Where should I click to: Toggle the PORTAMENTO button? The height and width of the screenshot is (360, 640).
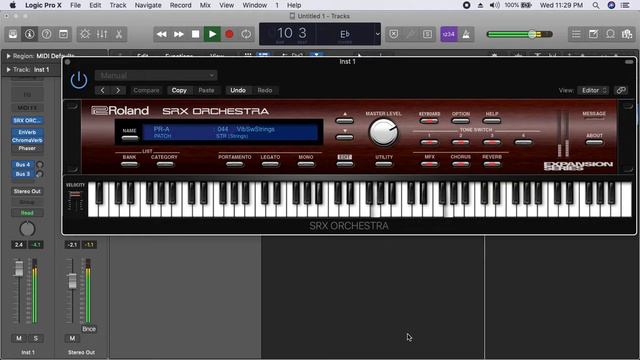235,164
